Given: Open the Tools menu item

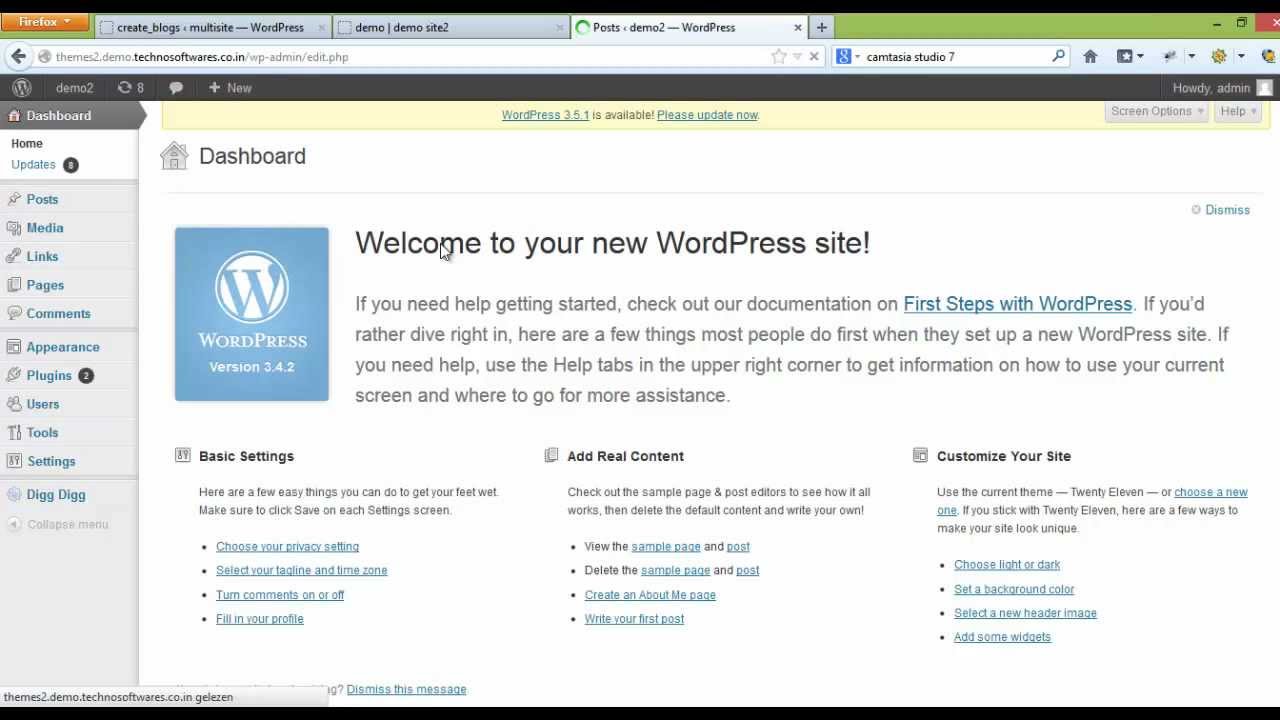Looking at the screenshot, I should pos(42,433).
